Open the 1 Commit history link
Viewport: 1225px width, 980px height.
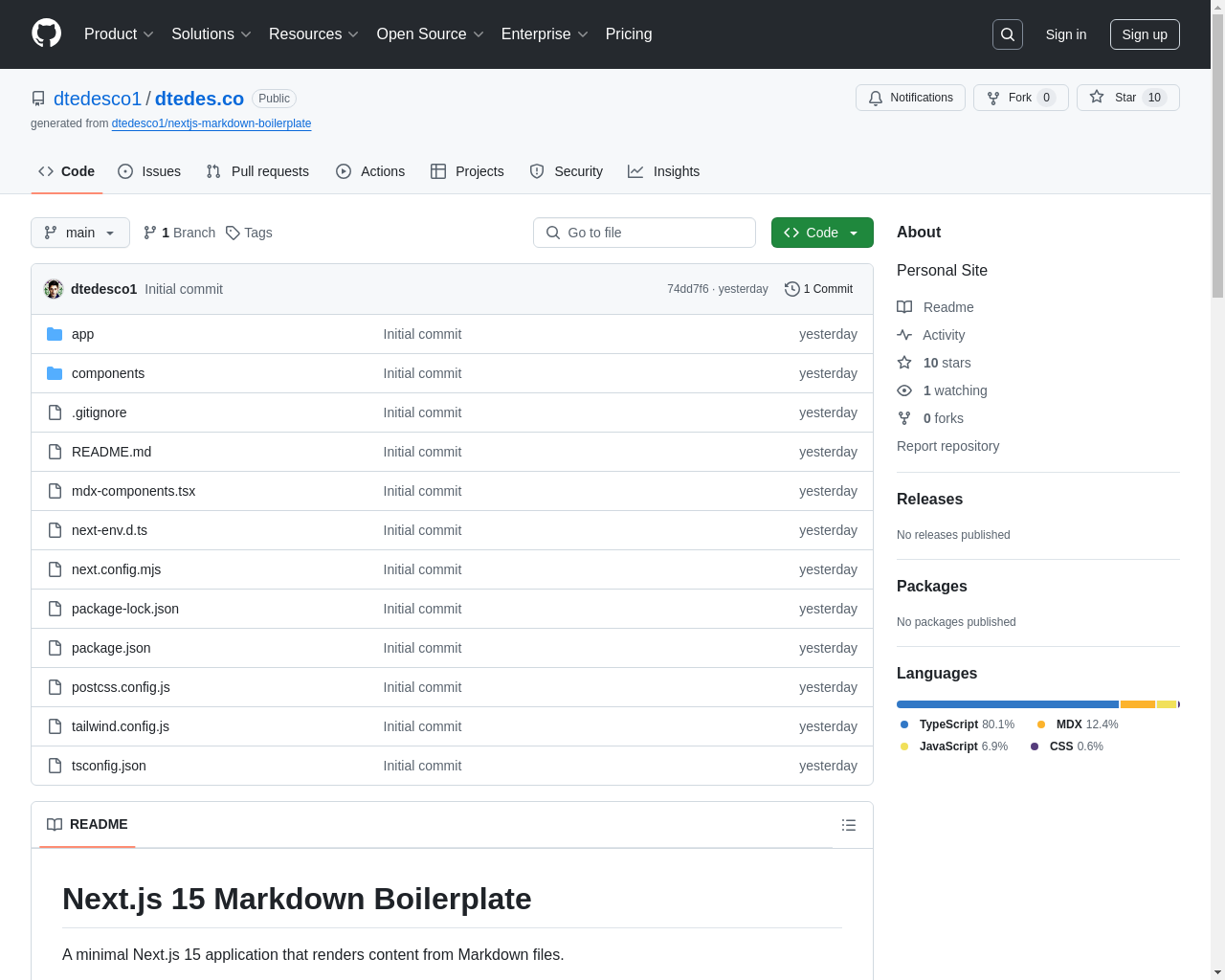pyautogui.click(x=818, y=289)
